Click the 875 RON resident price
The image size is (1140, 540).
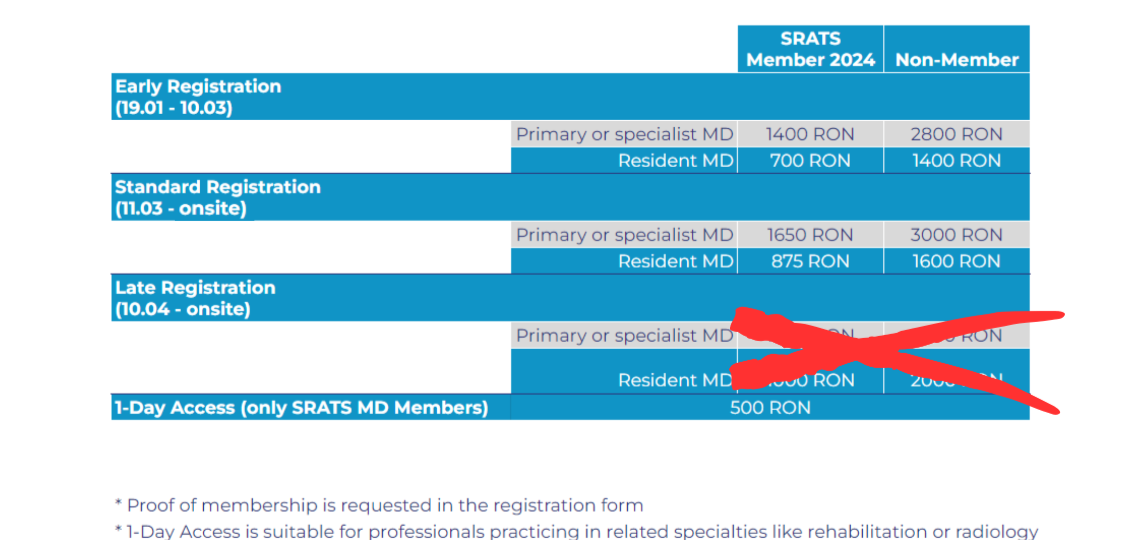click(811, 261)
